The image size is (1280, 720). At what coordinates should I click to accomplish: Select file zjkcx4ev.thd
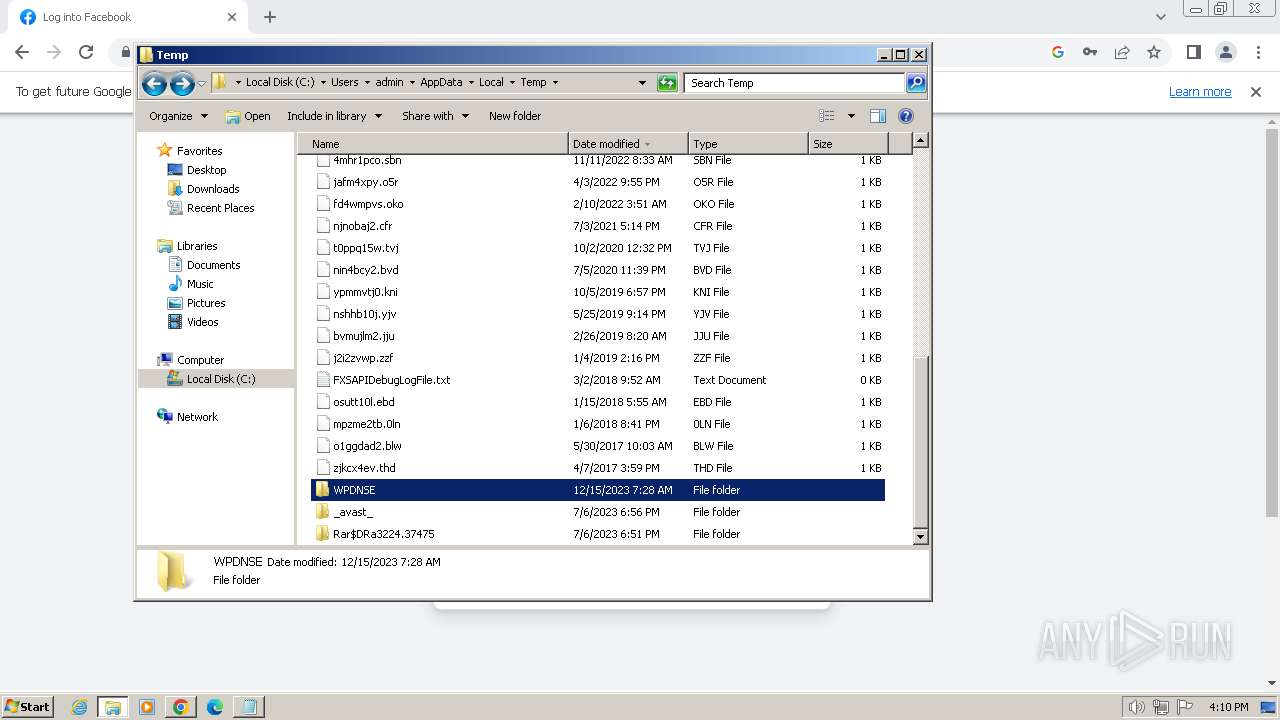(598, 468)
